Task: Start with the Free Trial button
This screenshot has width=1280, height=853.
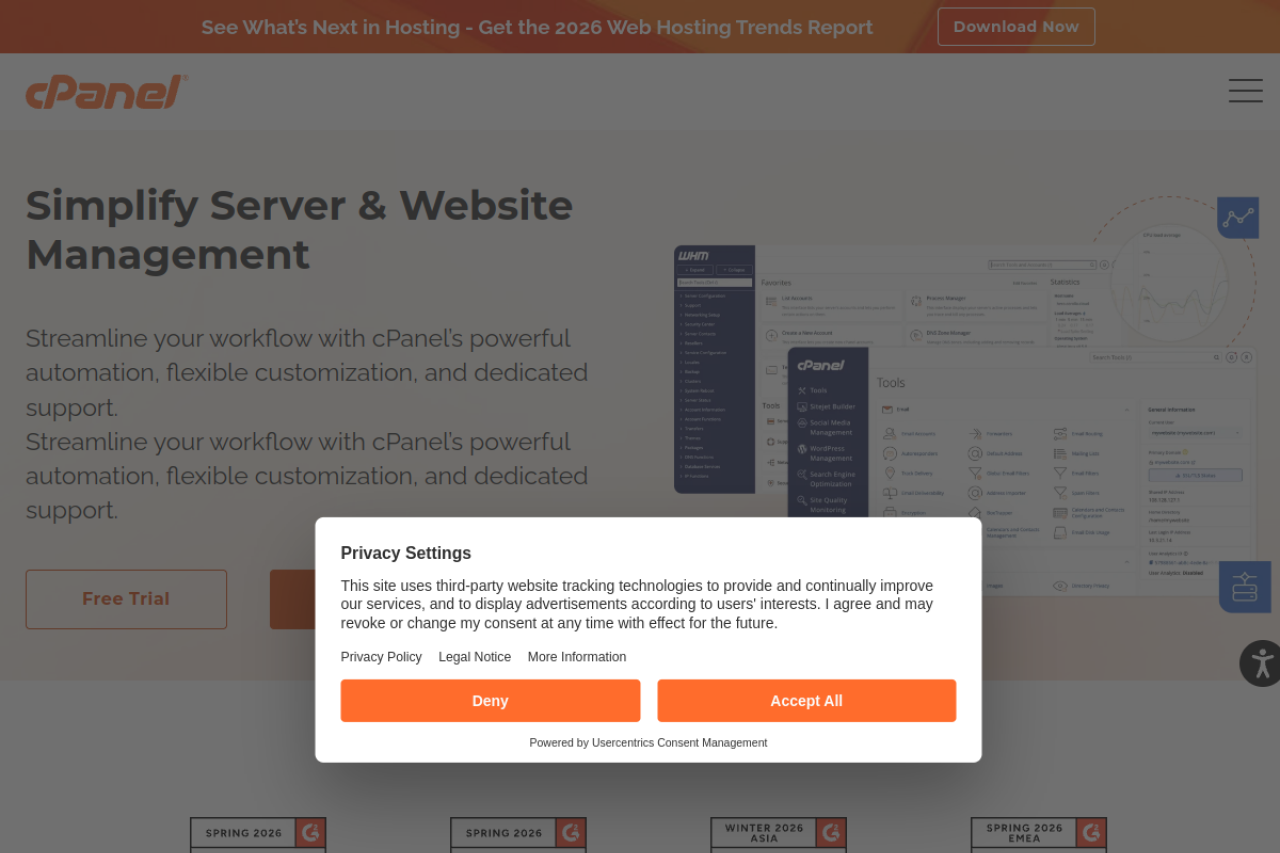Action: [x=126, y=599]
